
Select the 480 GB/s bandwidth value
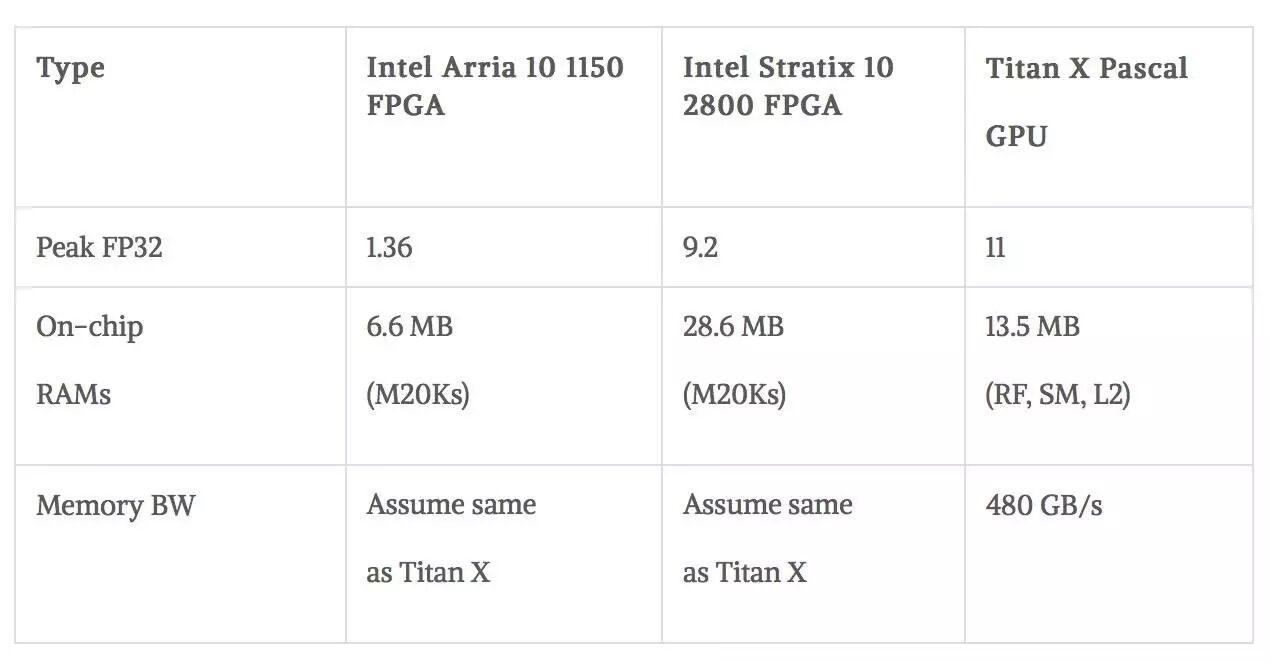coord(1044,506)
